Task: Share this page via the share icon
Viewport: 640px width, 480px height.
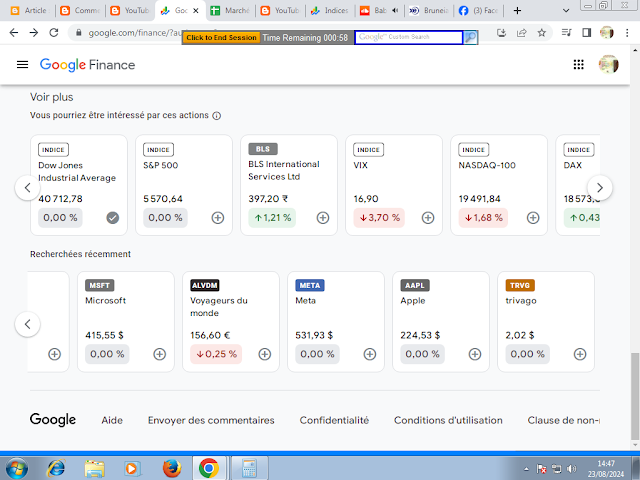Action: tap(521, 33)
